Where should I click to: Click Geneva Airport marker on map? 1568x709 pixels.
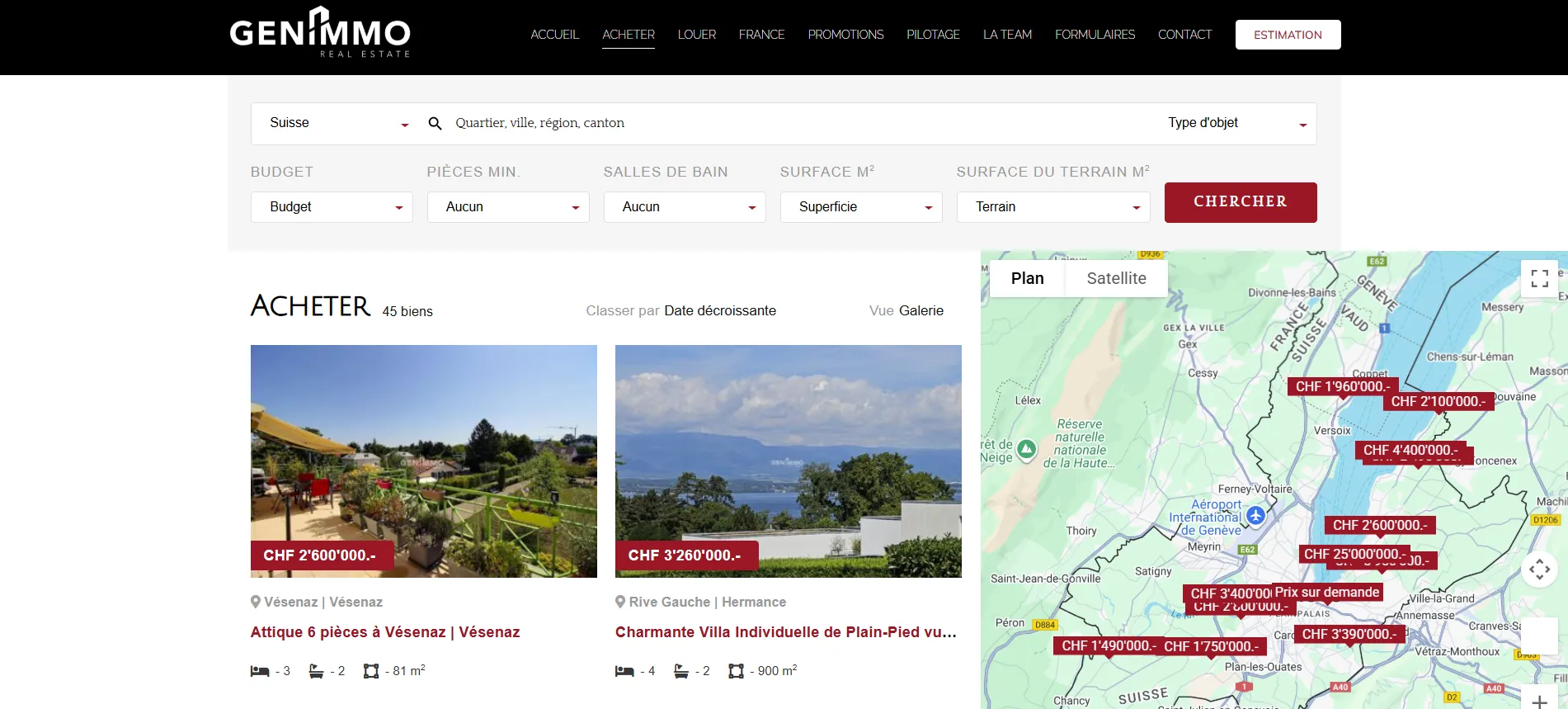click(x=1255, y=516)
